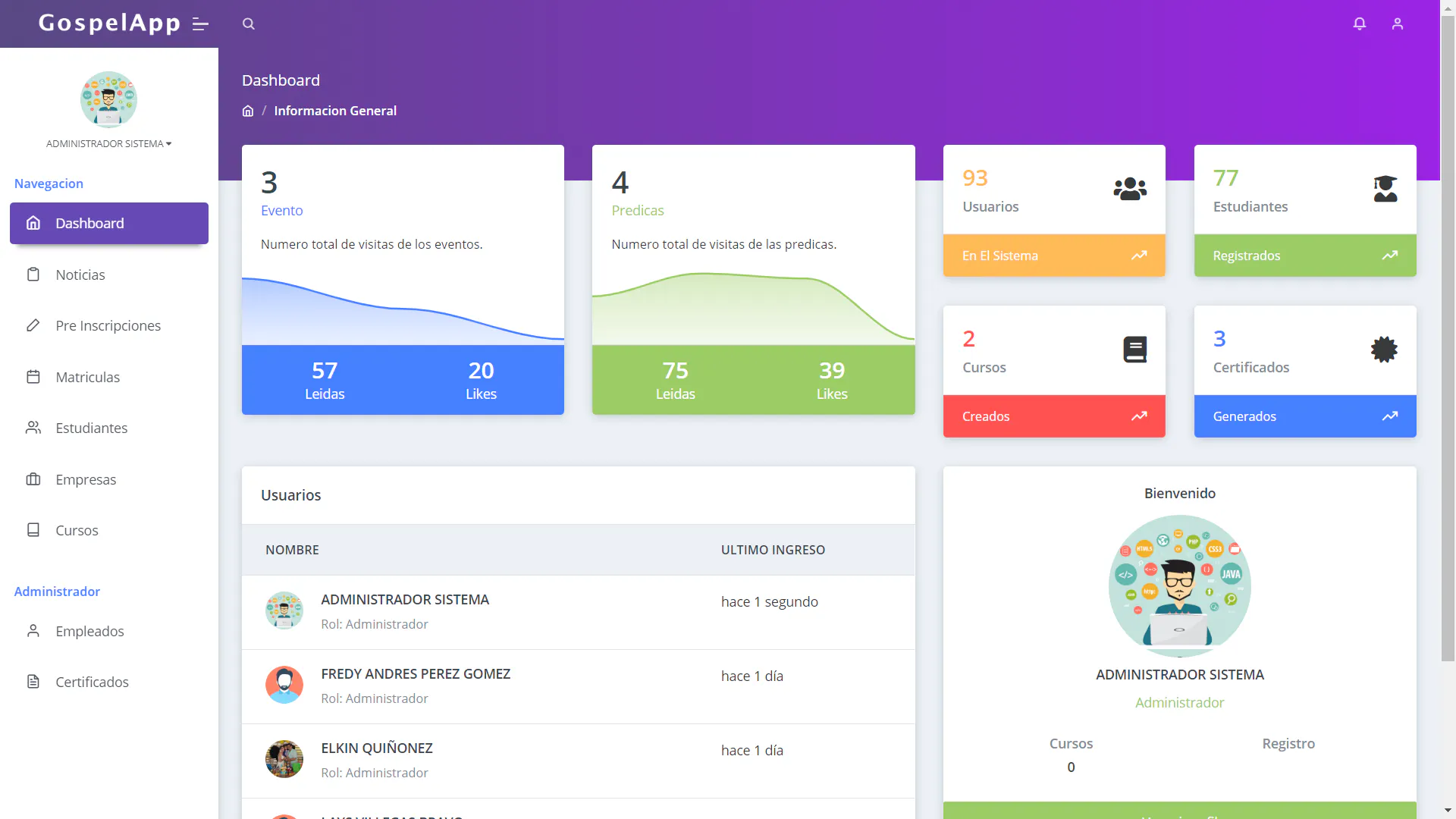Select the Noticias menu item

tap(80, 273)
